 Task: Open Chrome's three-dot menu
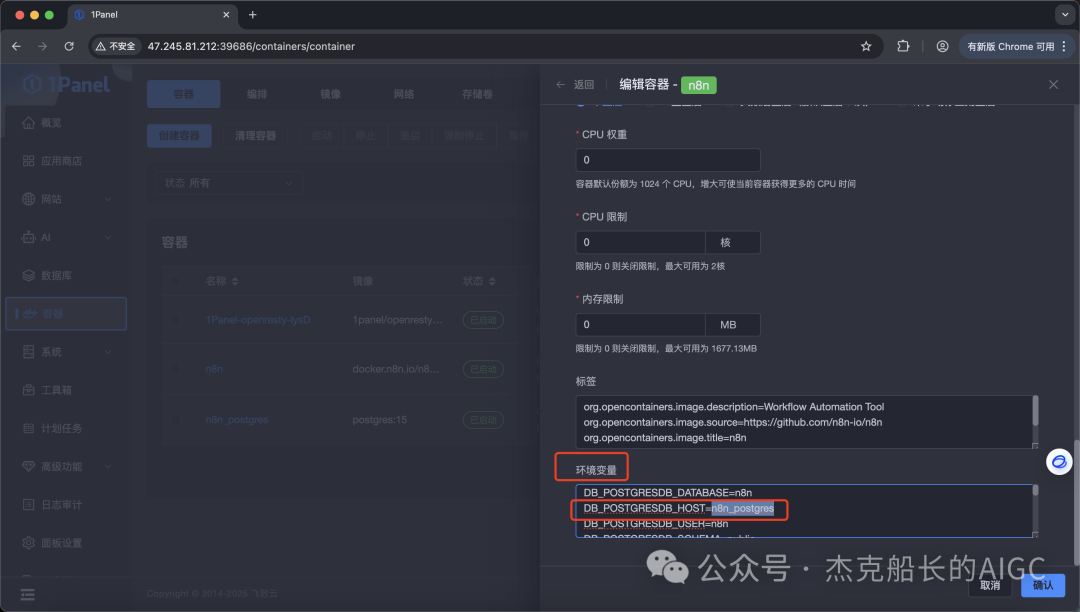[x=1064, y=46]
